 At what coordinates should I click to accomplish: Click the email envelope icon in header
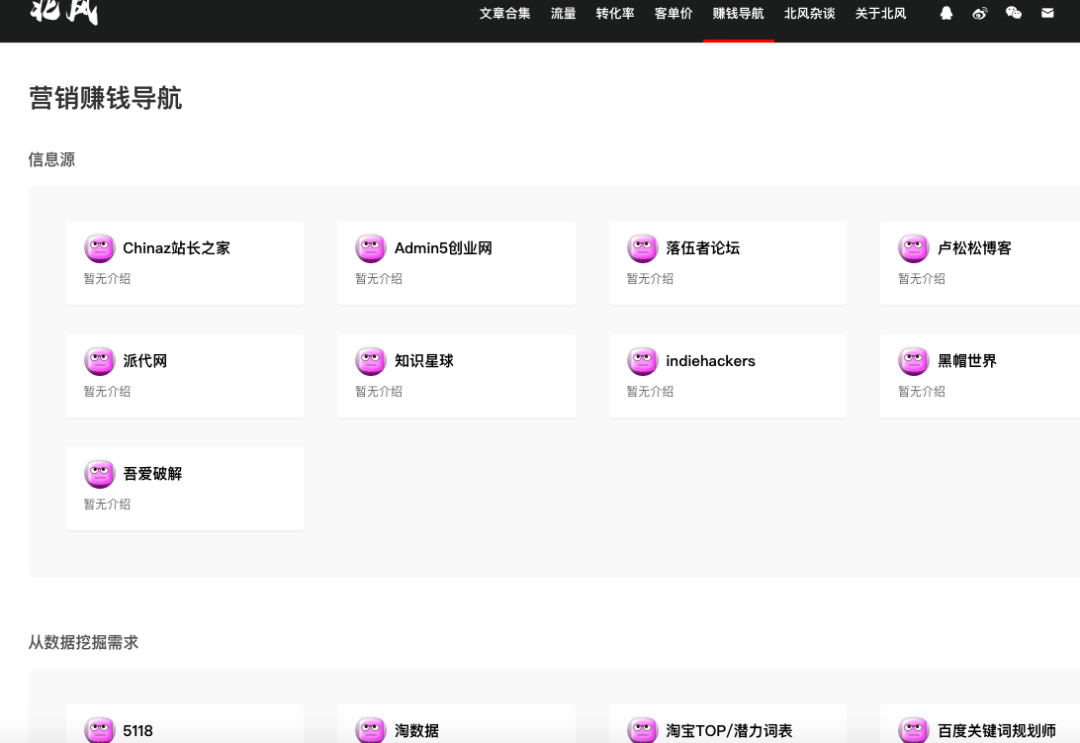(1047, 13)
